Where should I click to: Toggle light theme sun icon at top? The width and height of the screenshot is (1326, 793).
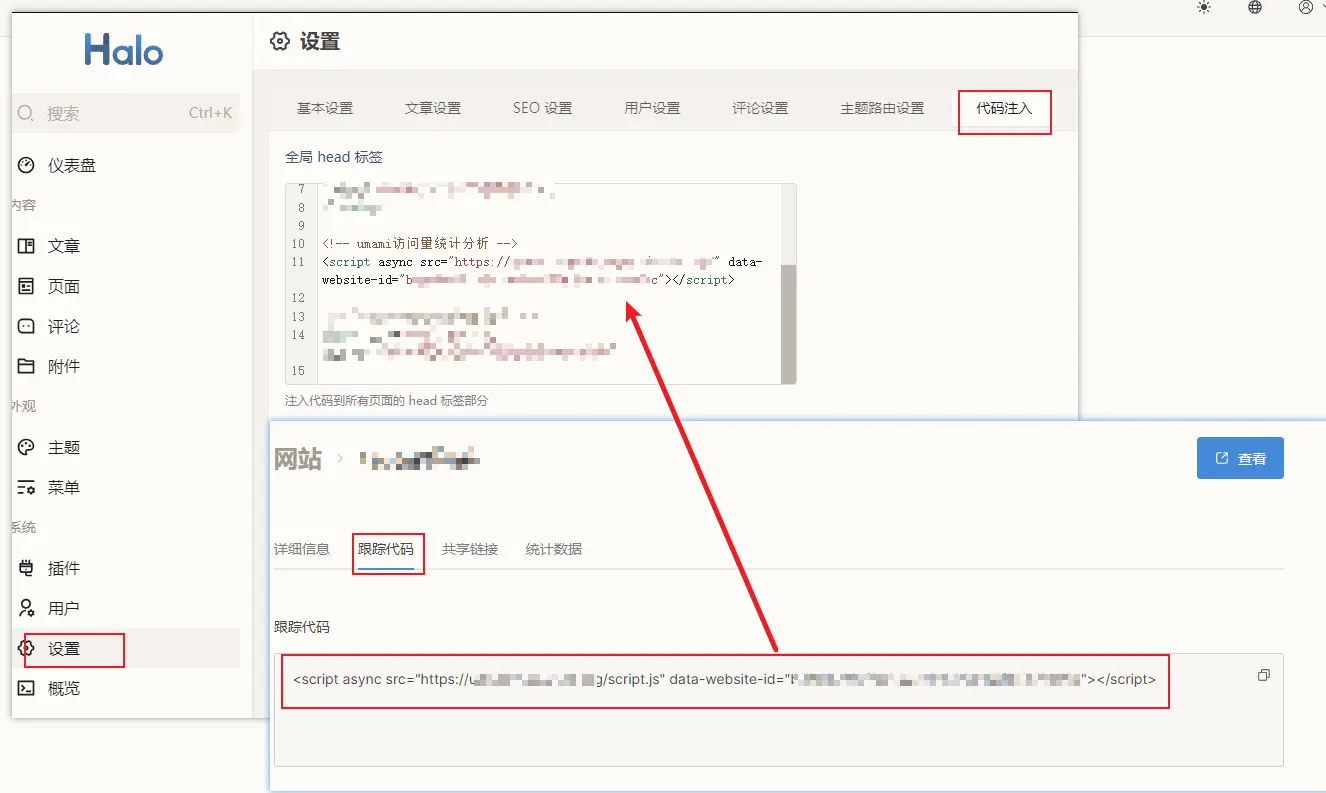click(1203, 8)
